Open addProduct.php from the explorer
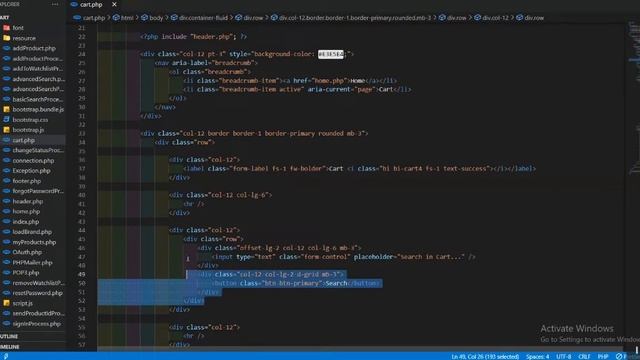Viewport: 640px width, 360px height. (x=33, y=48)
